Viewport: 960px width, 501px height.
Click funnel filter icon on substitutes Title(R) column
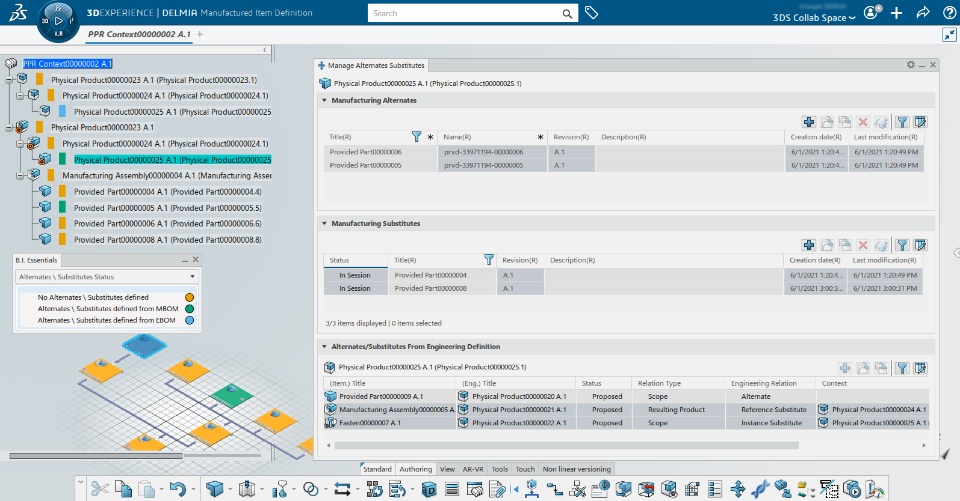pos(489,260)
